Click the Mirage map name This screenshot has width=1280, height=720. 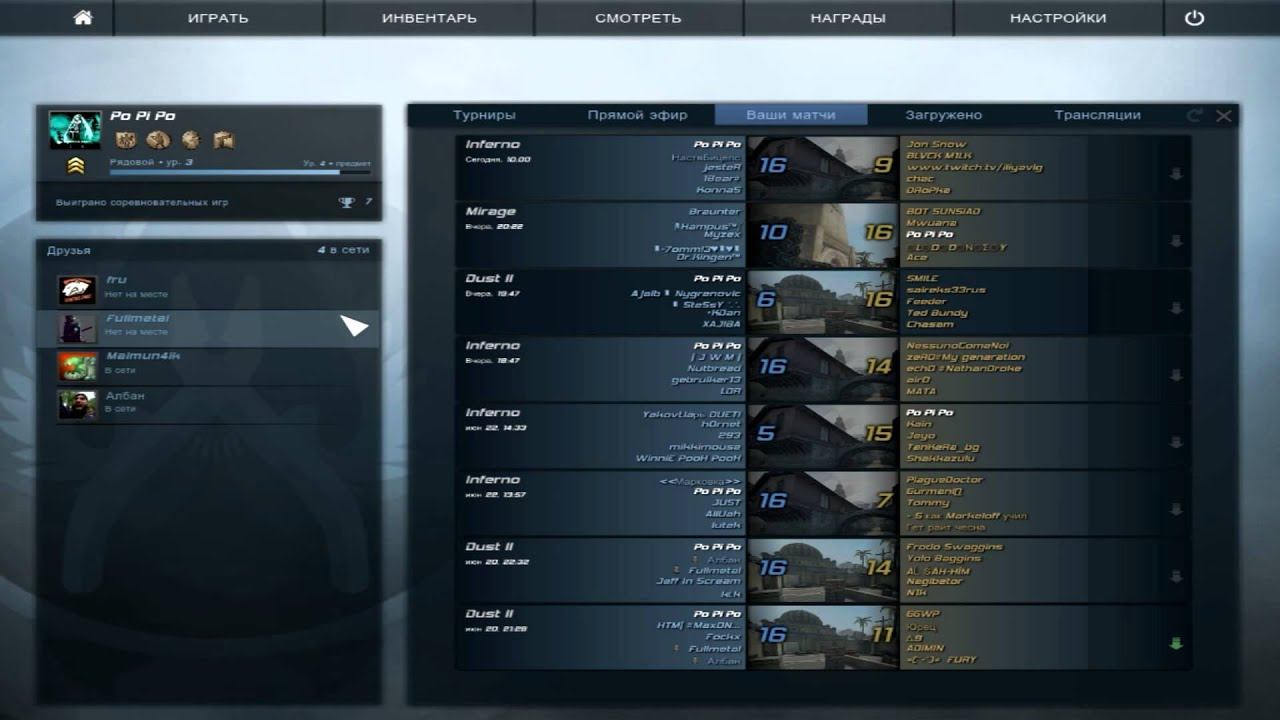click(490, 211)
